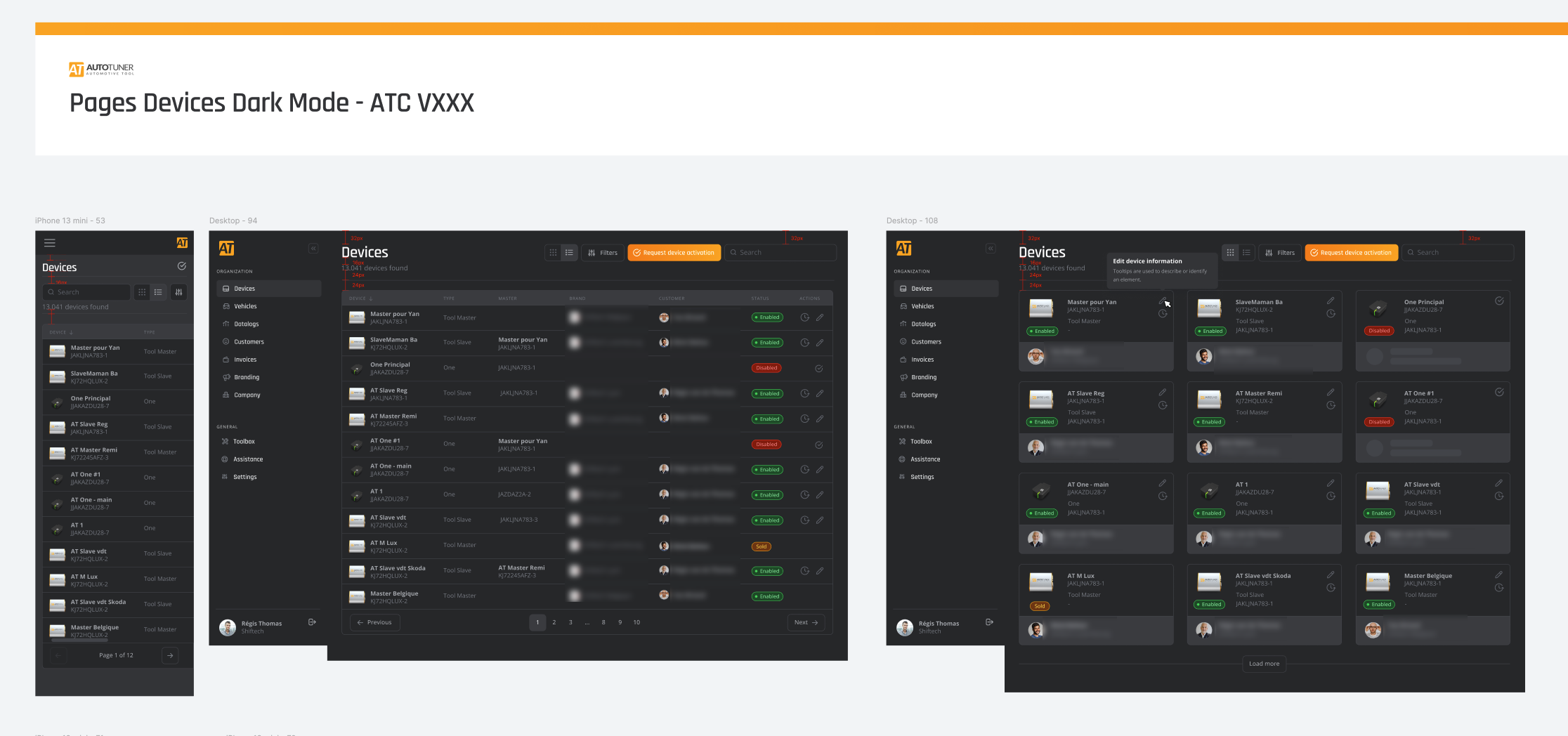
Task: Edit SlaveMaman Ba card in Desktop - 108
Action: tap(1331, 301)
